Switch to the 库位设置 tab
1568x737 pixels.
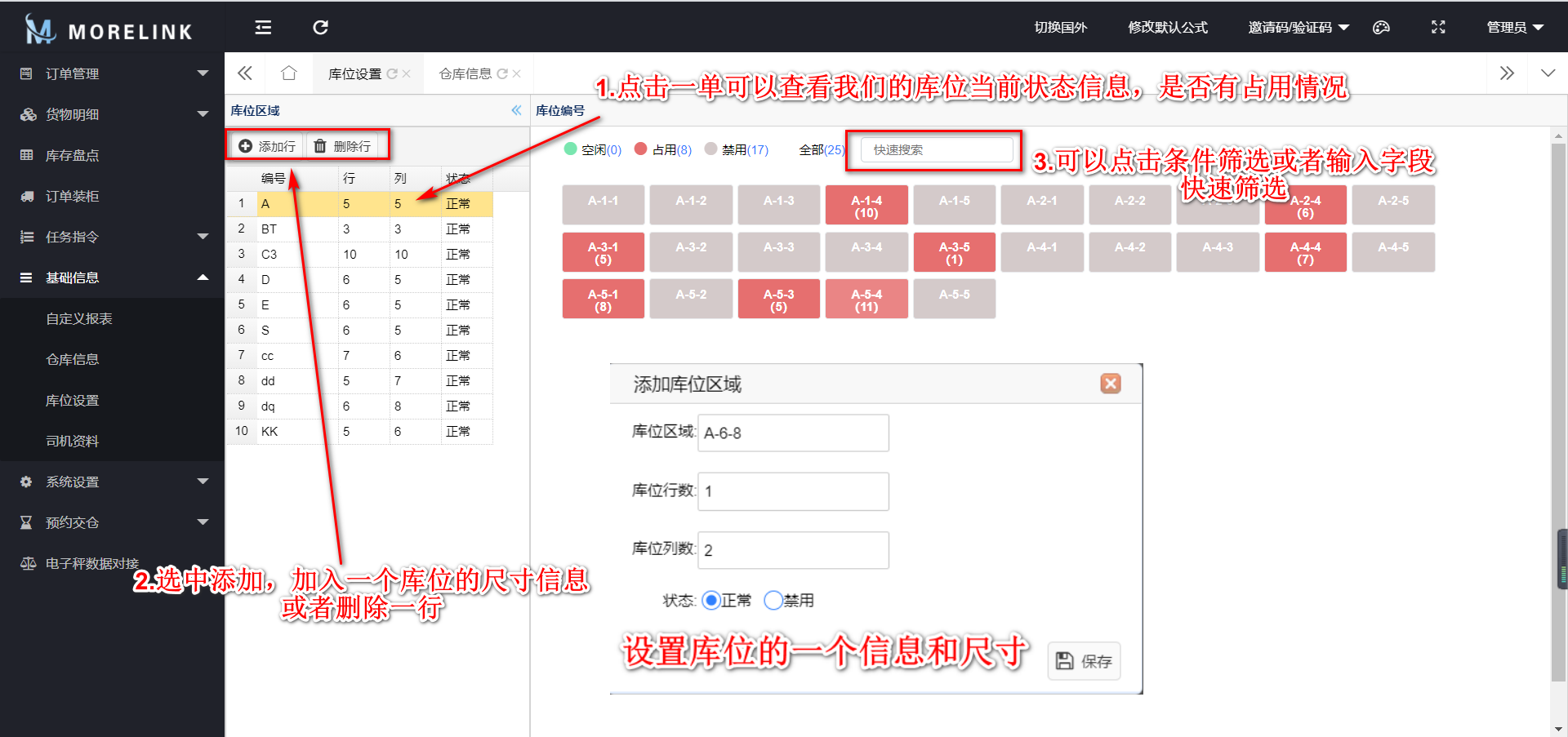[x=354, y=73]
